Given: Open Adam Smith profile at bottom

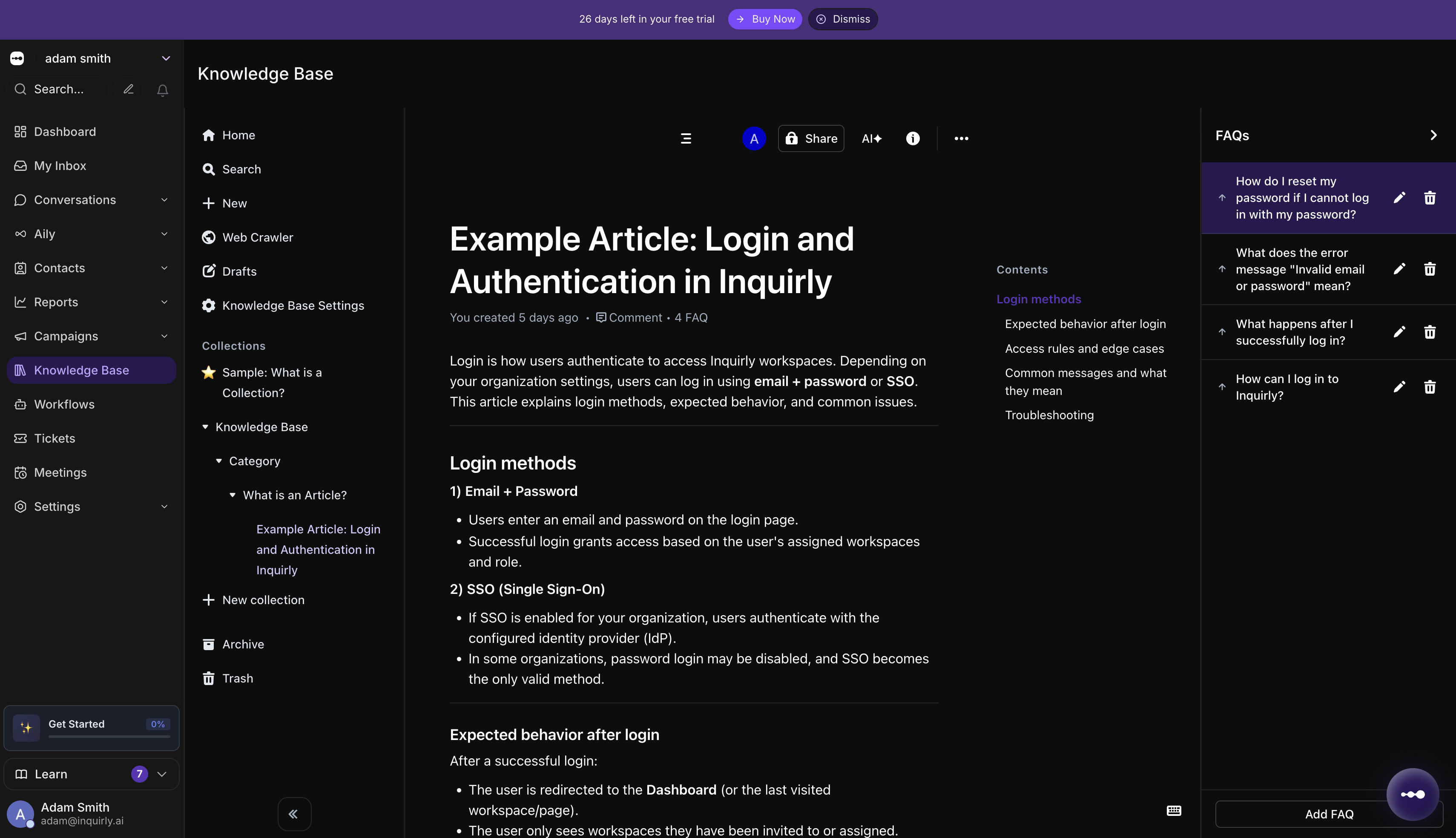Looking at the screenshot, I should [92, 814].
